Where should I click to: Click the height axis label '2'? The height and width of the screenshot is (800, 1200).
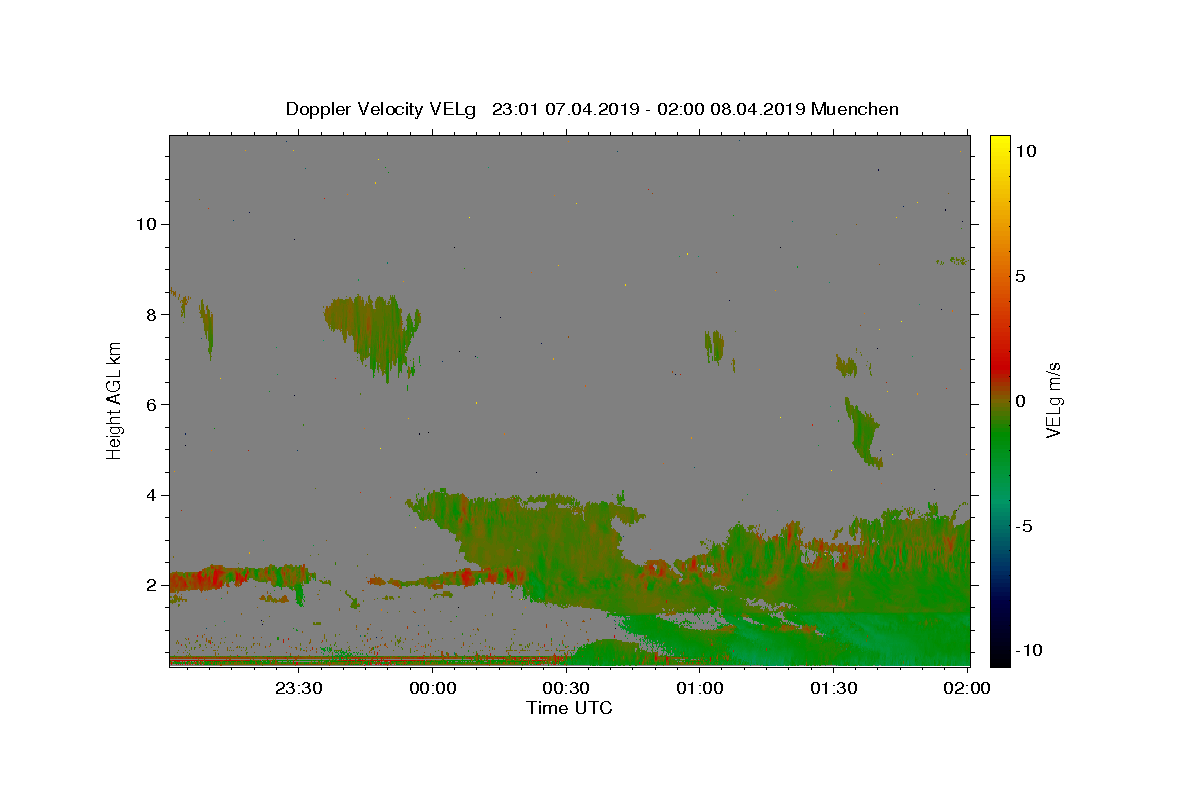(150, 585)
